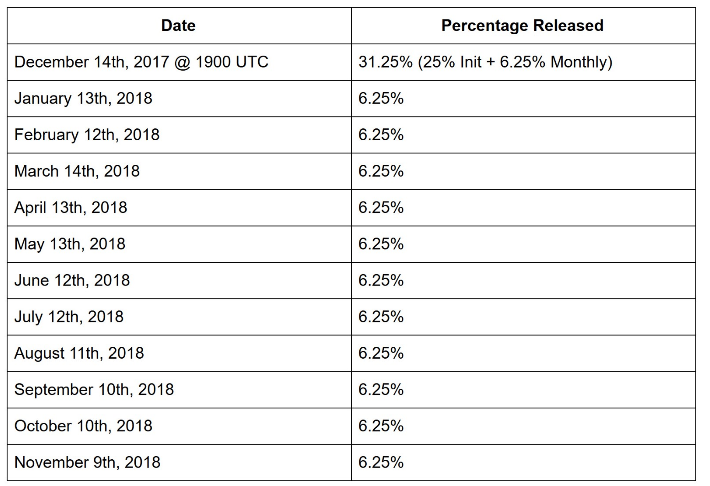
Task: Click the February 12th, 2018 cell
Action: [x=87, y=135]
